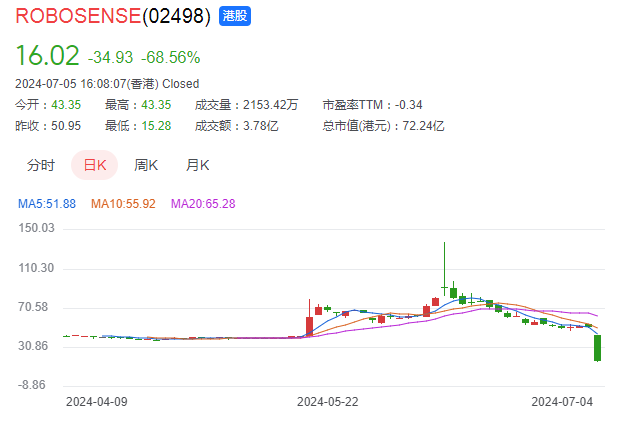The width and height of the screenshot is (621, 426).
Task: Click the 成交量 value 2153.42万
Action: click(270, 105)
